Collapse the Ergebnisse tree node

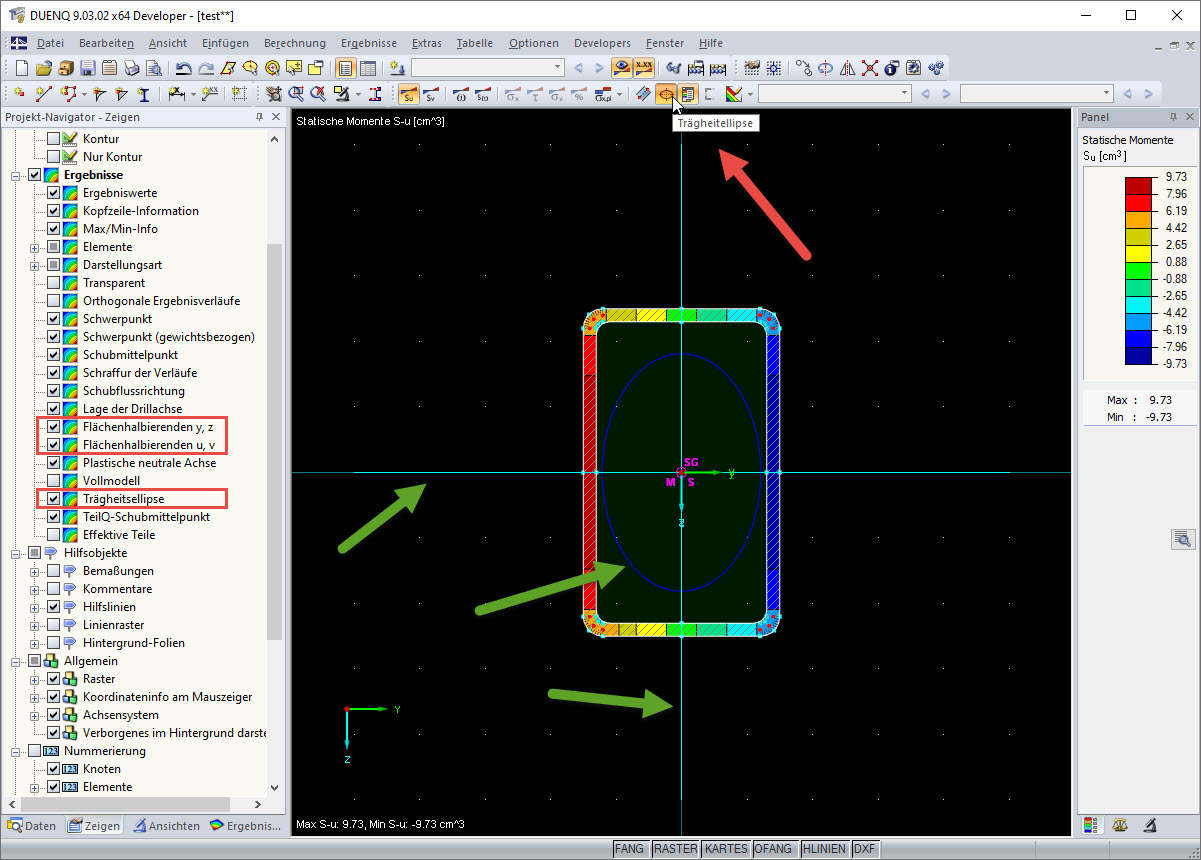(x=16, y=175)
